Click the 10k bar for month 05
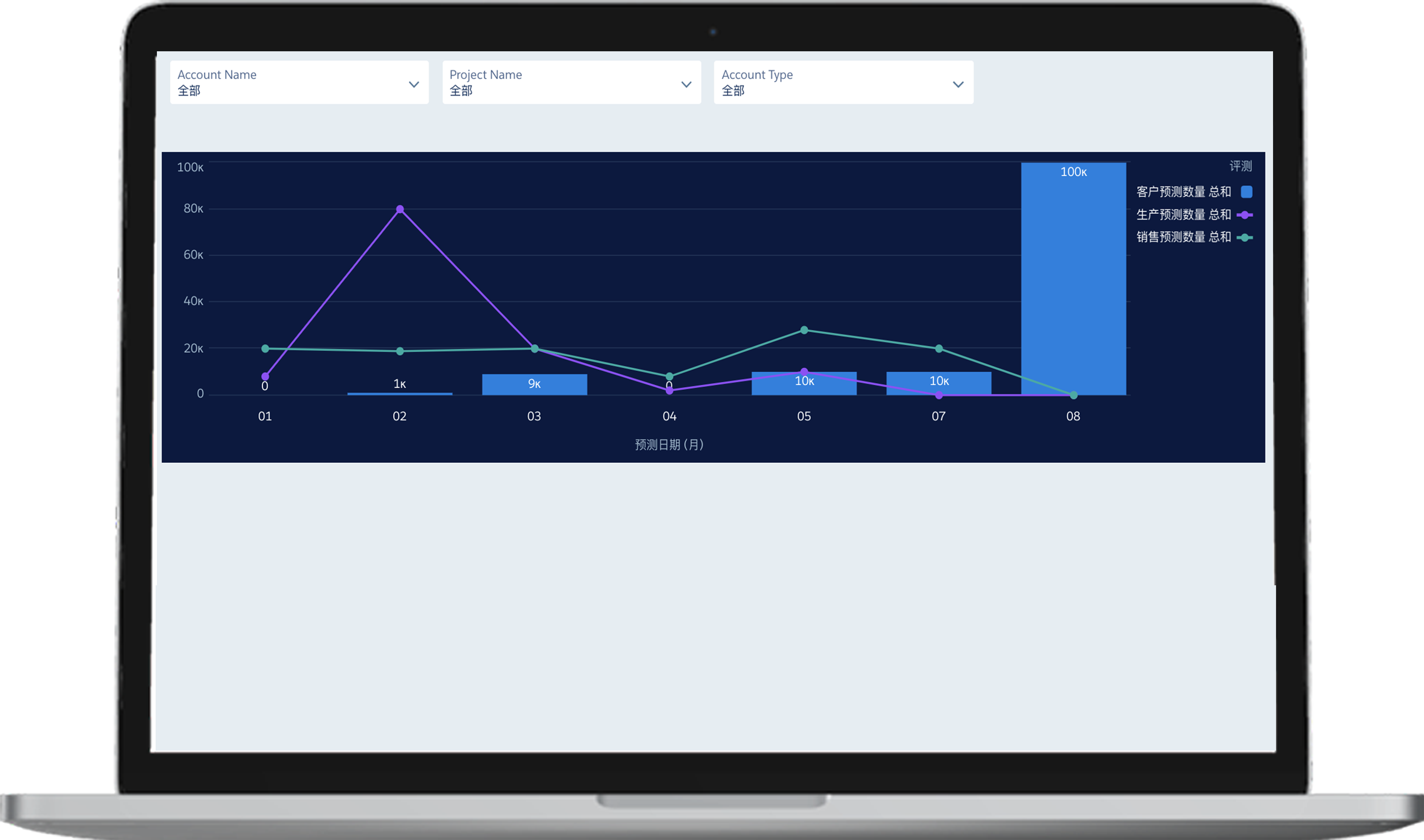This screenshot has height=840, width=1424. pos(804,384)
